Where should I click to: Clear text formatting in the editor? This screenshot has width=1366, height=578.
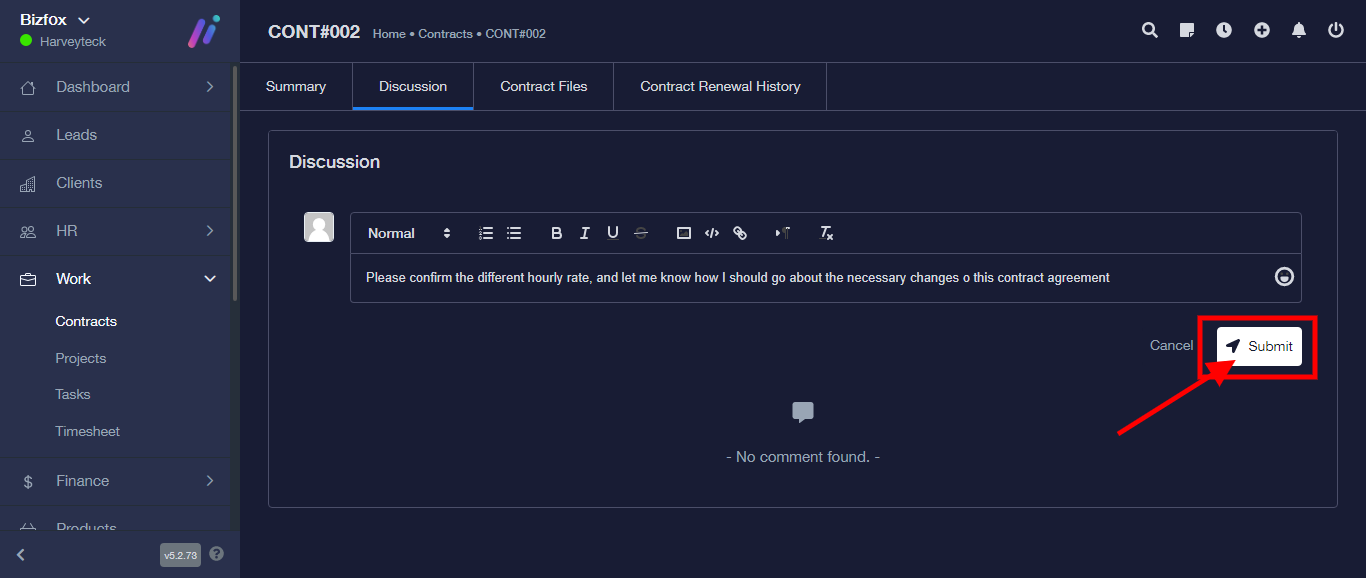826,233
